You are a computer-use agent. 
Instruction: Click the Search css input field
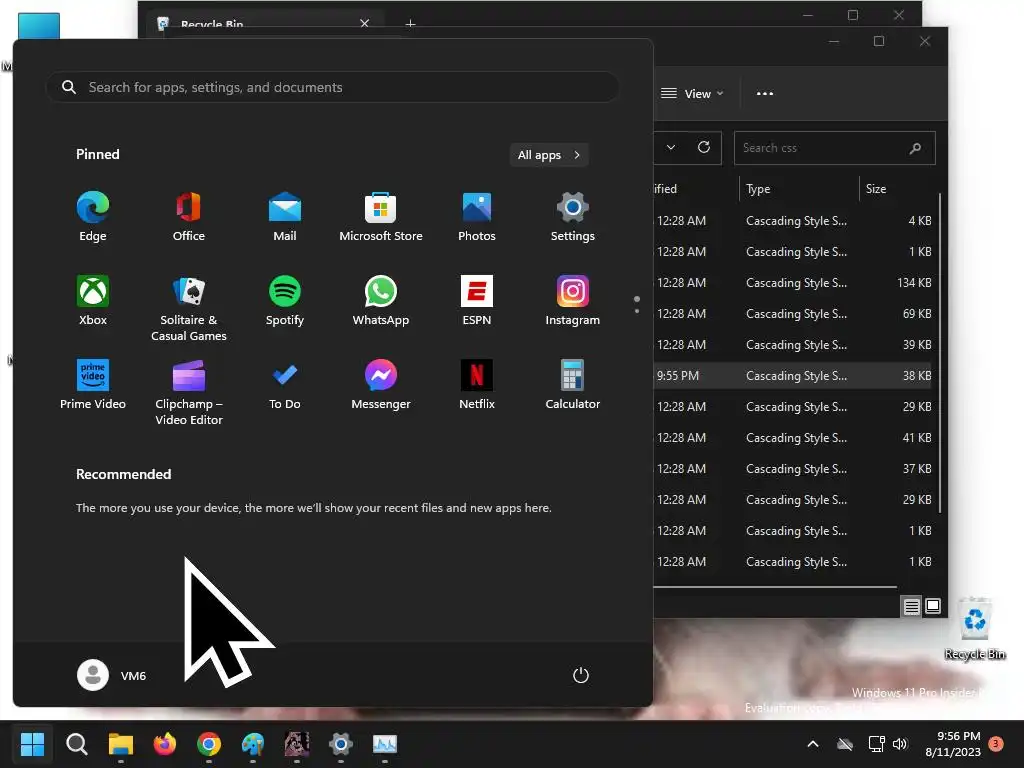(835, 148)
